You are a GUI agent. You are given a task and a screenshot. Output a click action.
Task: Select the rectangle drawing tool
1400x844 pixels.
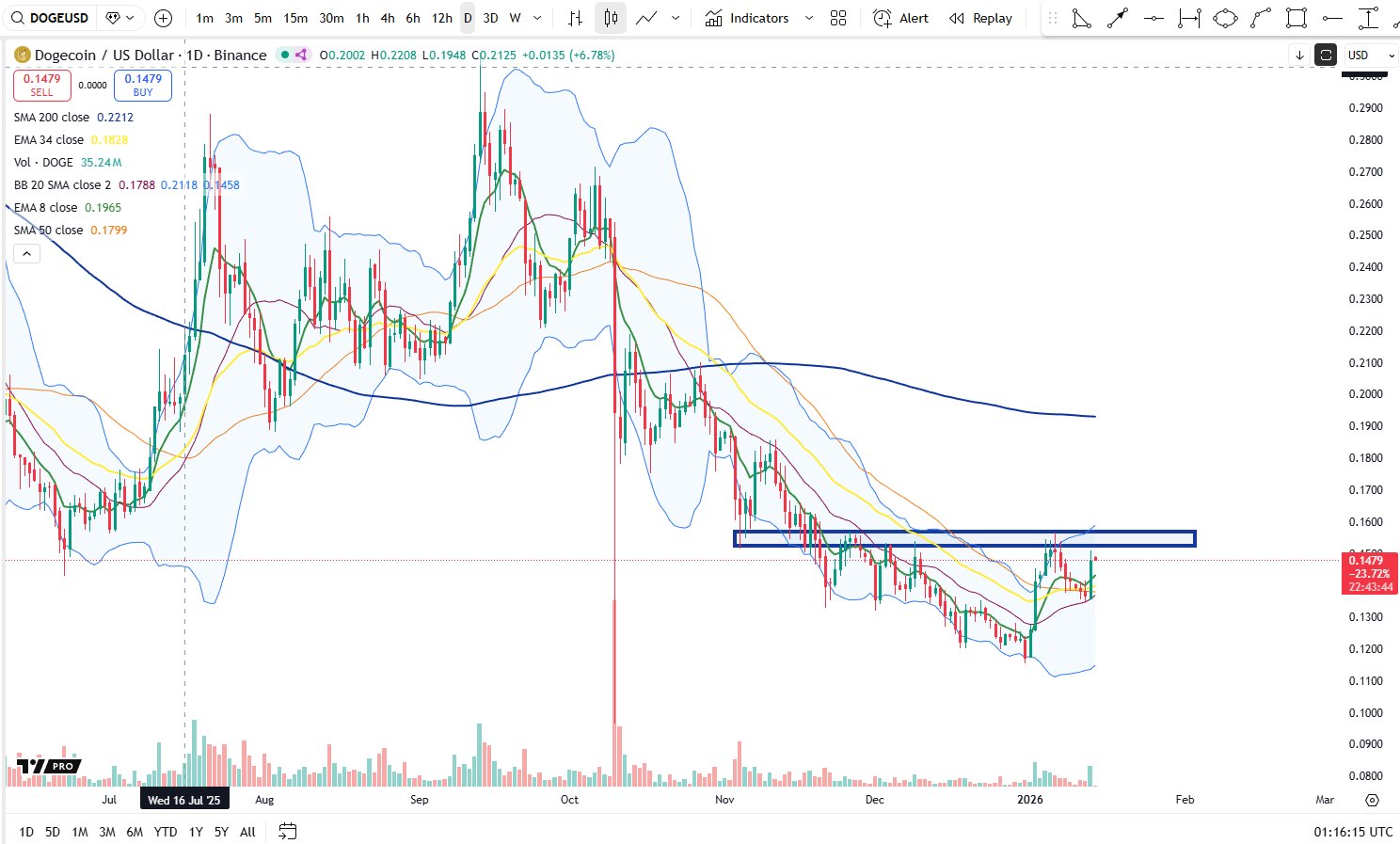click(x=1297, y=18)
